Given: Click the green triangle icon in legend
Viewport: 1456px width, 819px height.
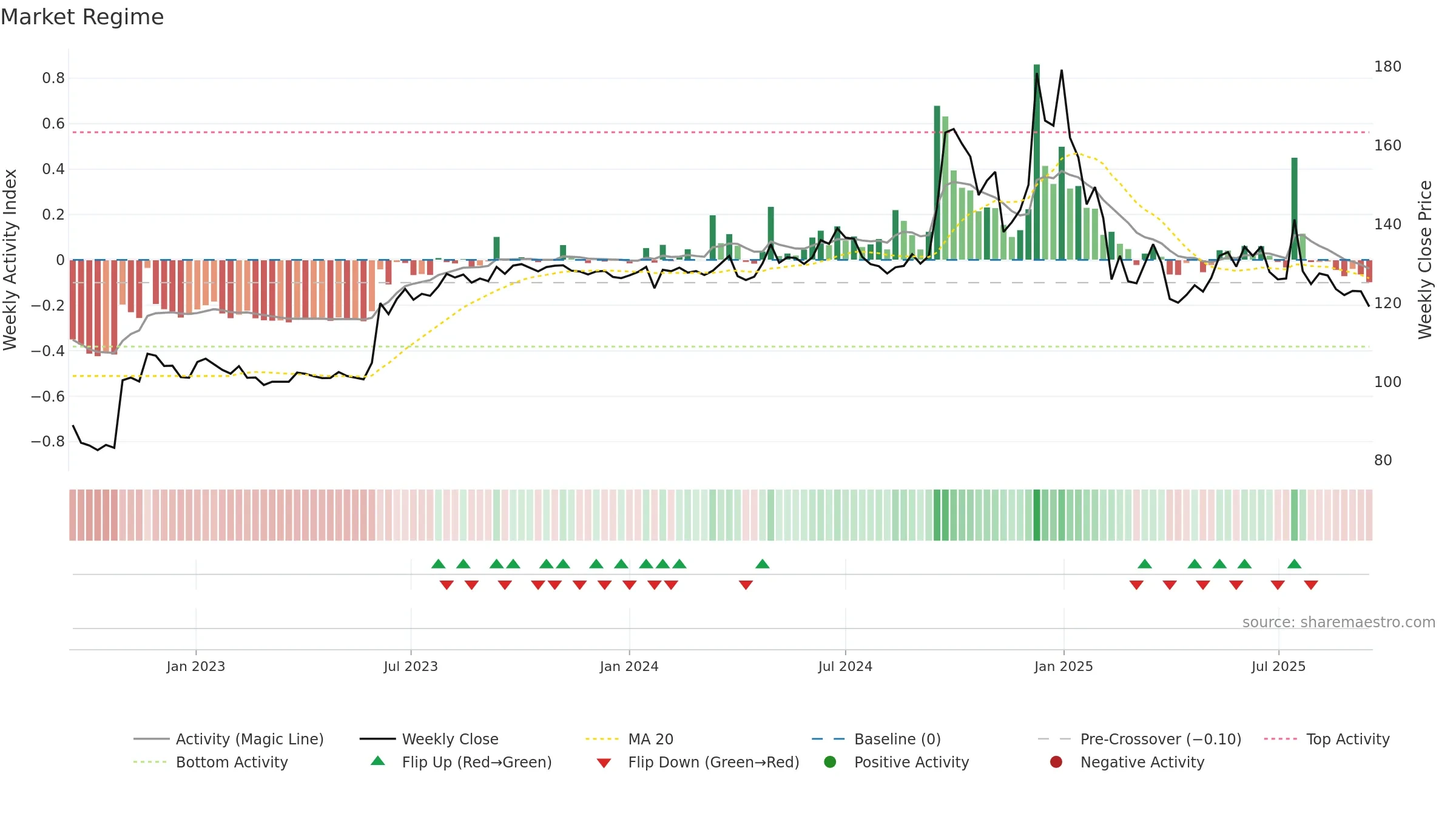Looking at the screenshot, I should (x=378, y=761).
